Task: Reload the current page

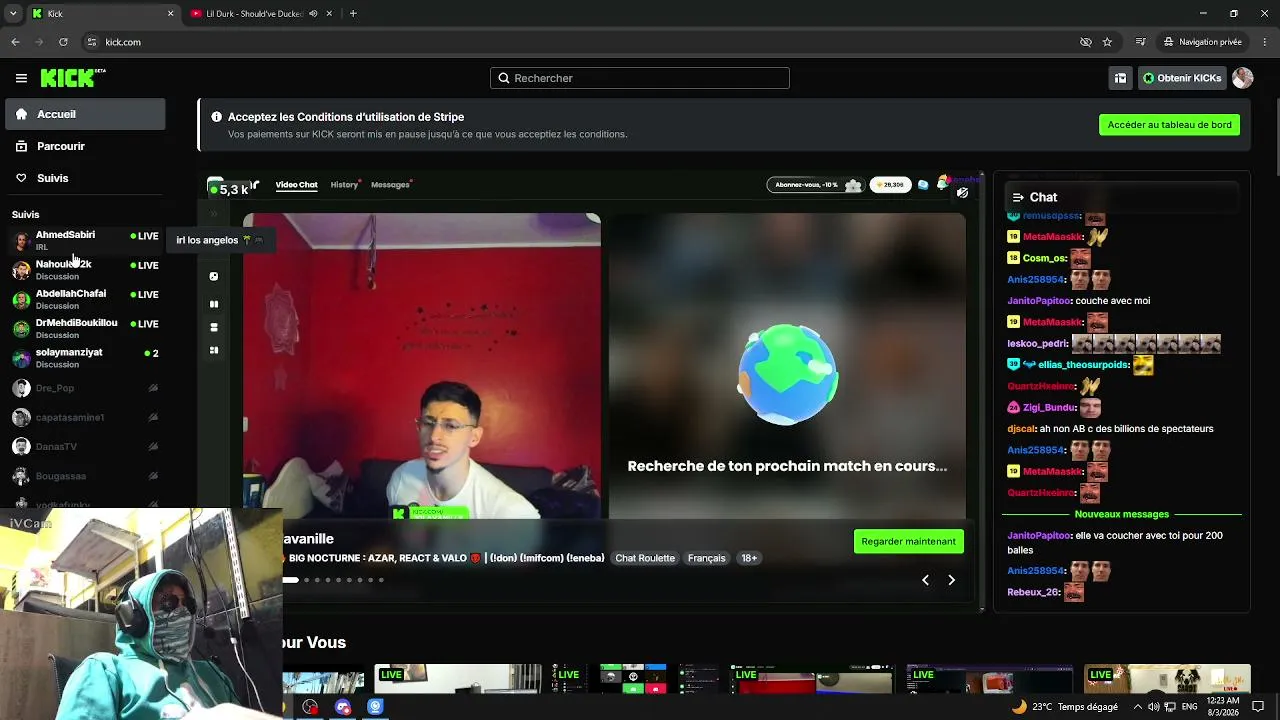Action: 63,42
